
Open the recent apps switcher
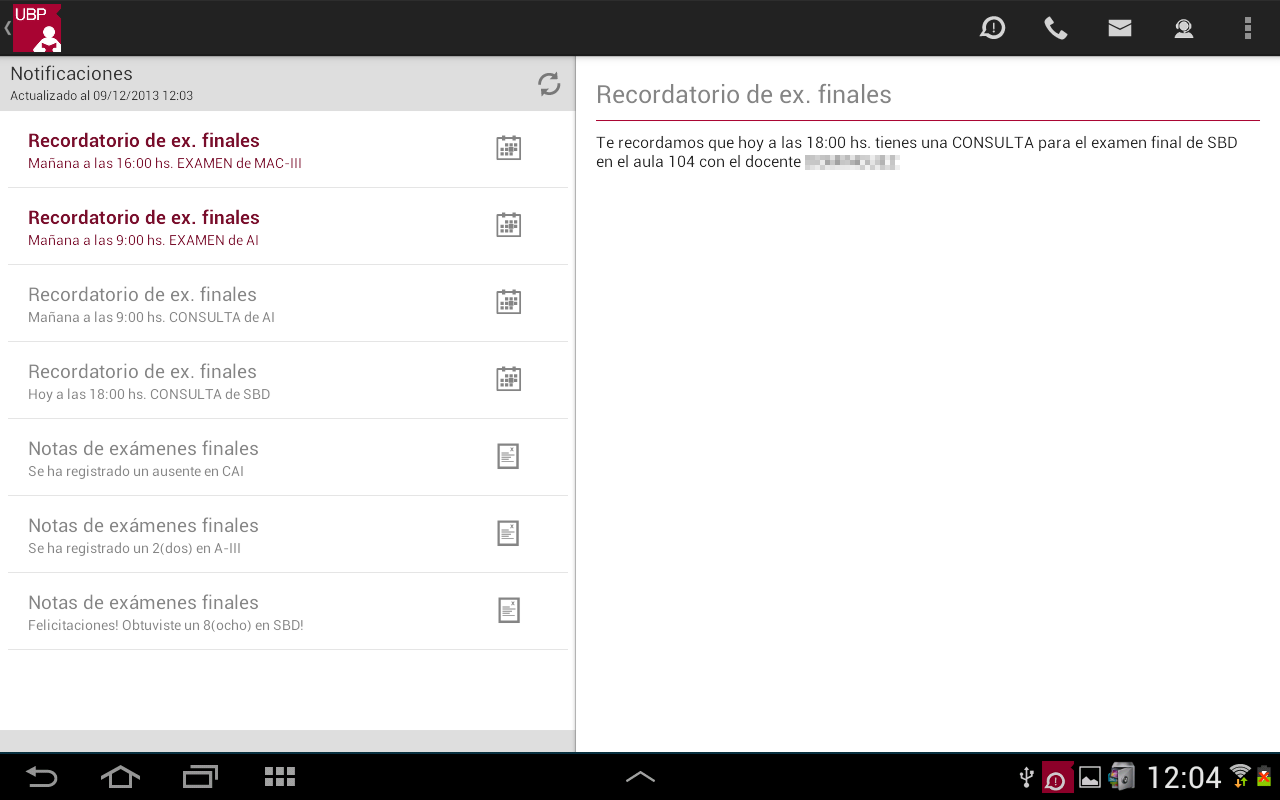point(200,777)
